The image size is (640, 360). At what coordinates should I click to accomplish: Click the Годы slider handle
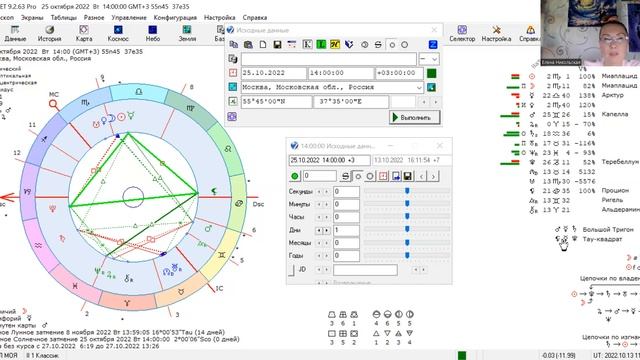[x=407, y=255]
